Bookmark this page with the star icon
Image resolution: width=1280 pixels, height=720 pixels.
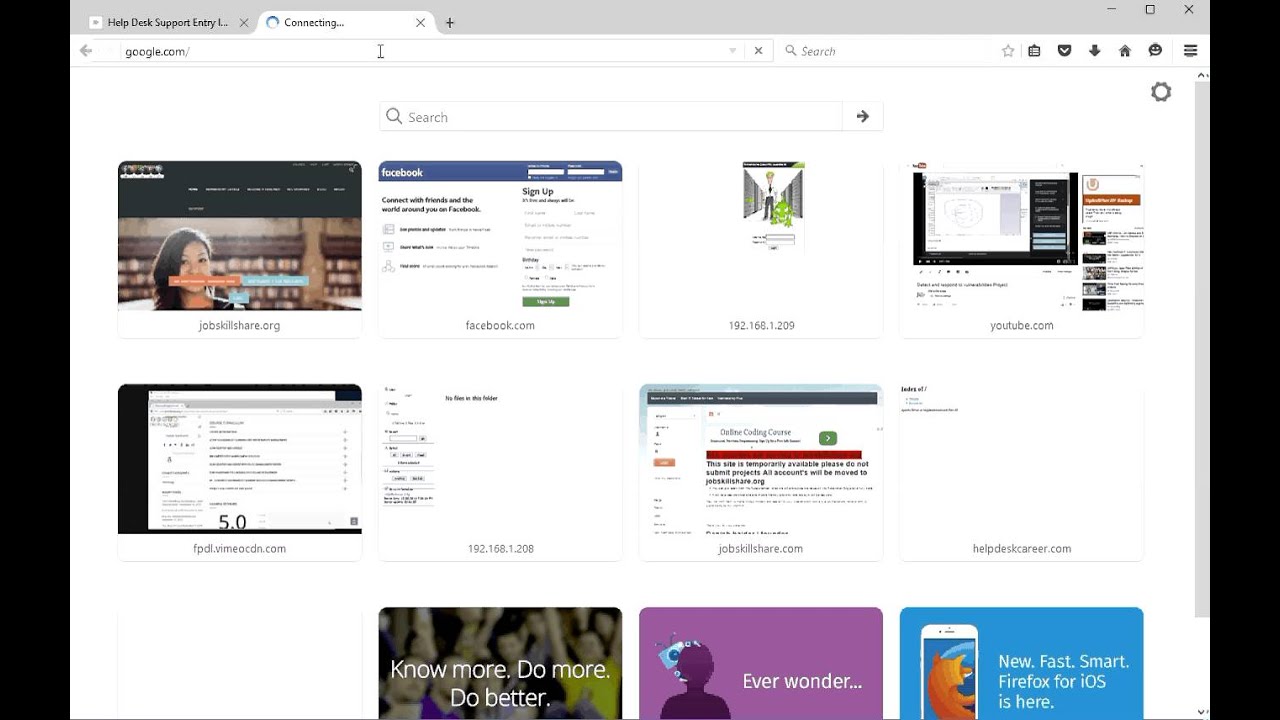pyautogui.click(x=1008, y=51)
